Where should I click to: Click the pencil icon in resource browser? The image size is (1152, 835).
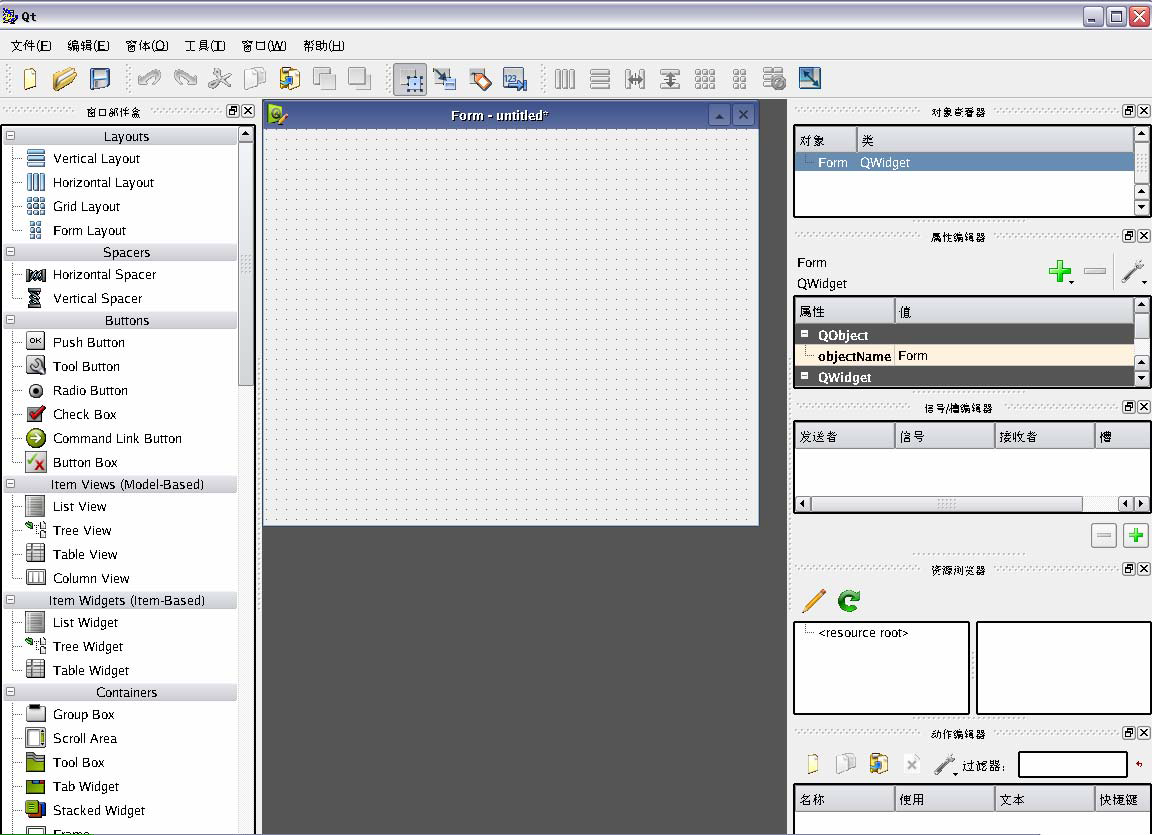[x=814, y=601]
